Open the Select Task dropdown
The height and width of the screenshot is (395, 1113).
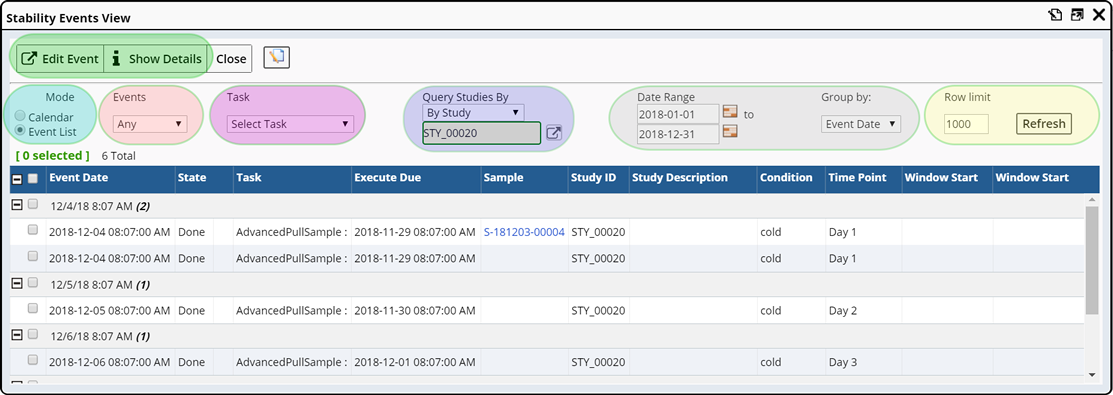click(x=290, y=124)
